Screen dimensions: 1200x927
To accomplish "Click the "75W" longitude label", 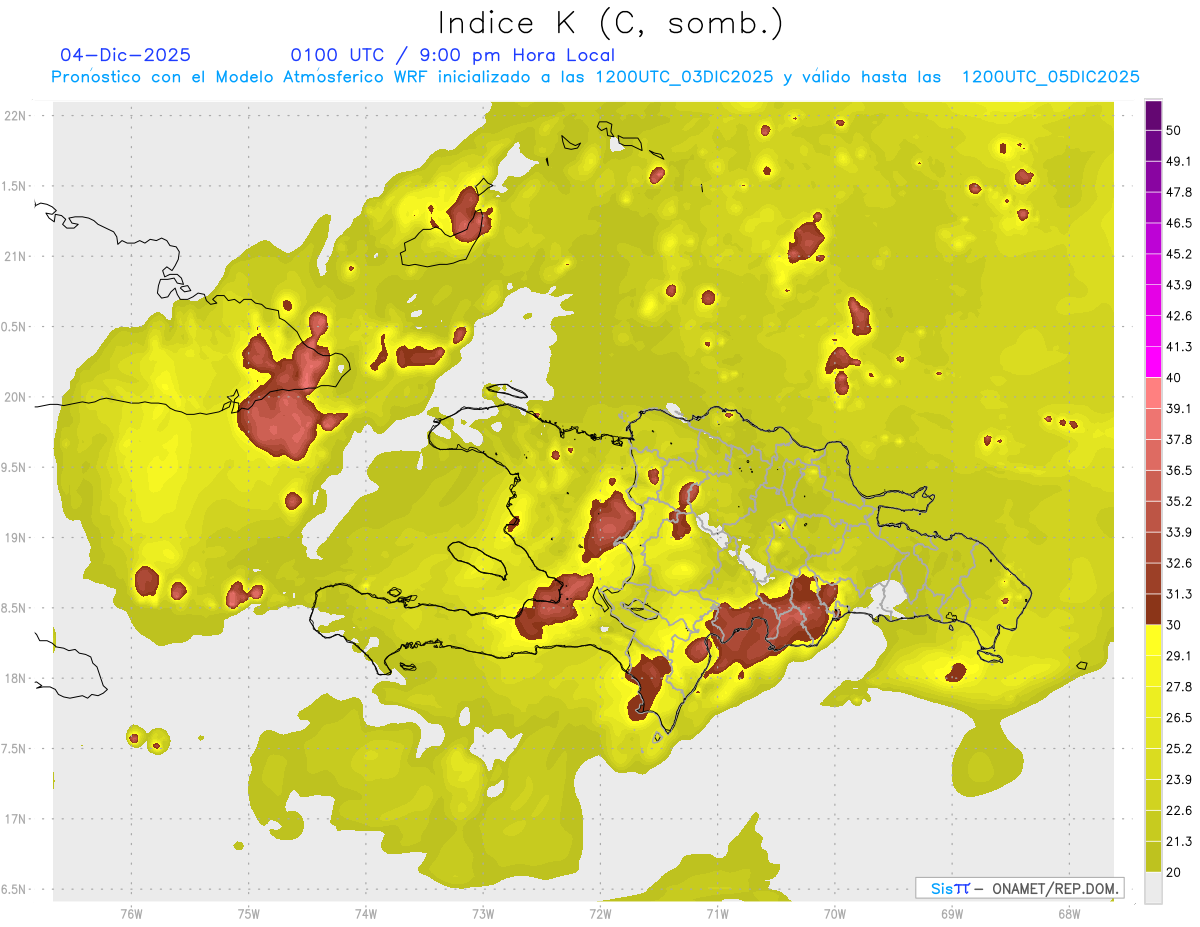I will (249, 915).
